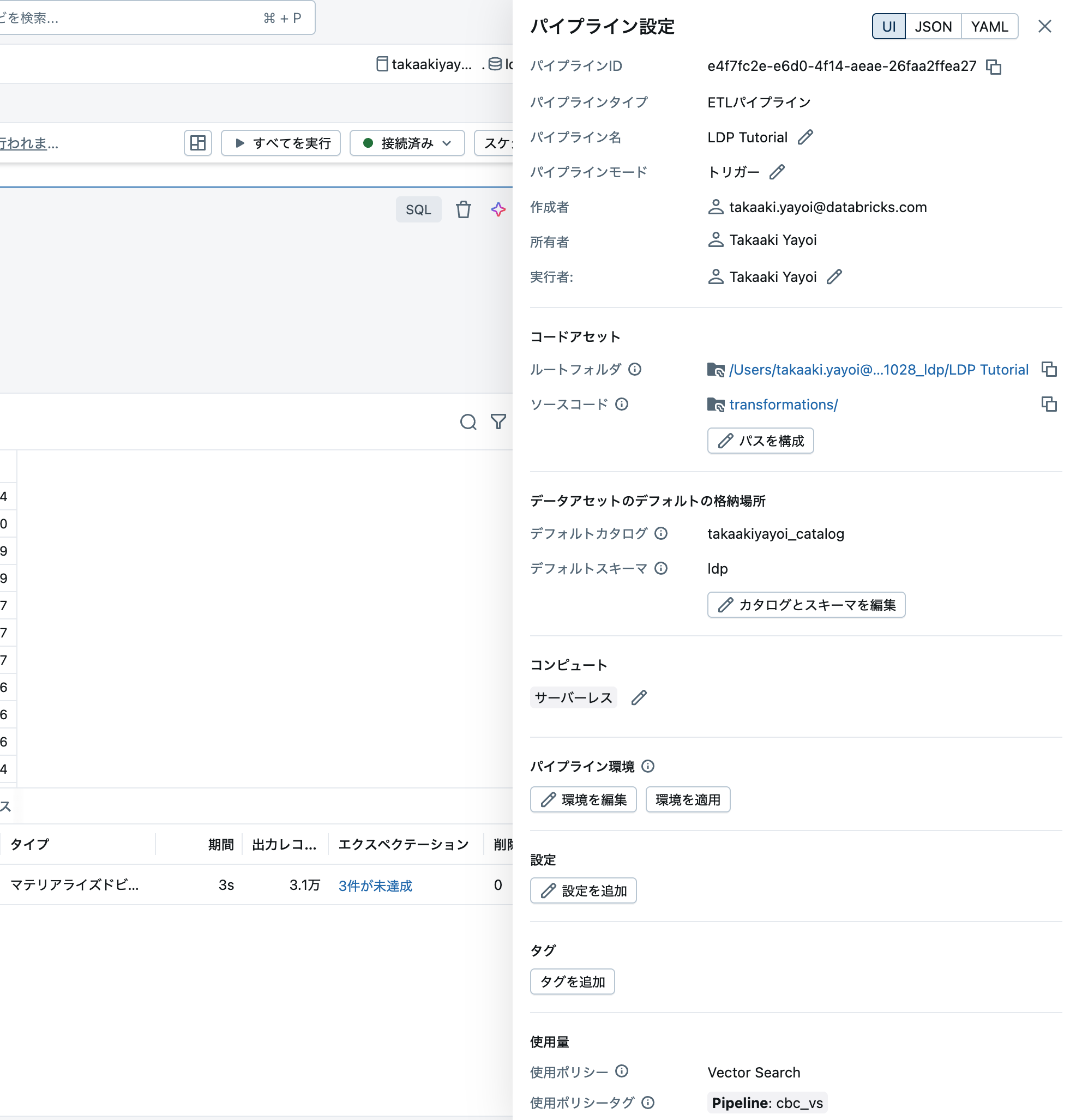Copy the root folder path
This screenshot has width=1070, height=1120.
1049,369
